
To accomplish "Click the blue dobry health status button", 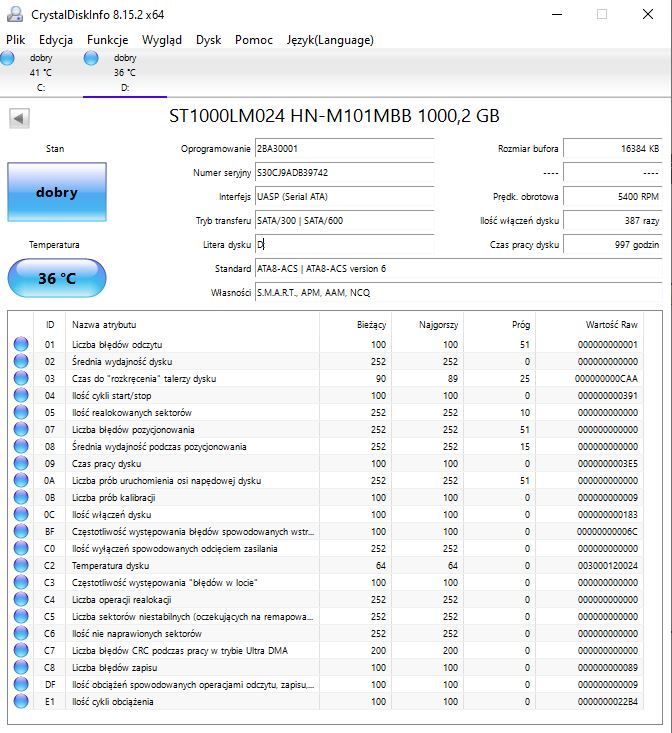I will click(57, 192).
